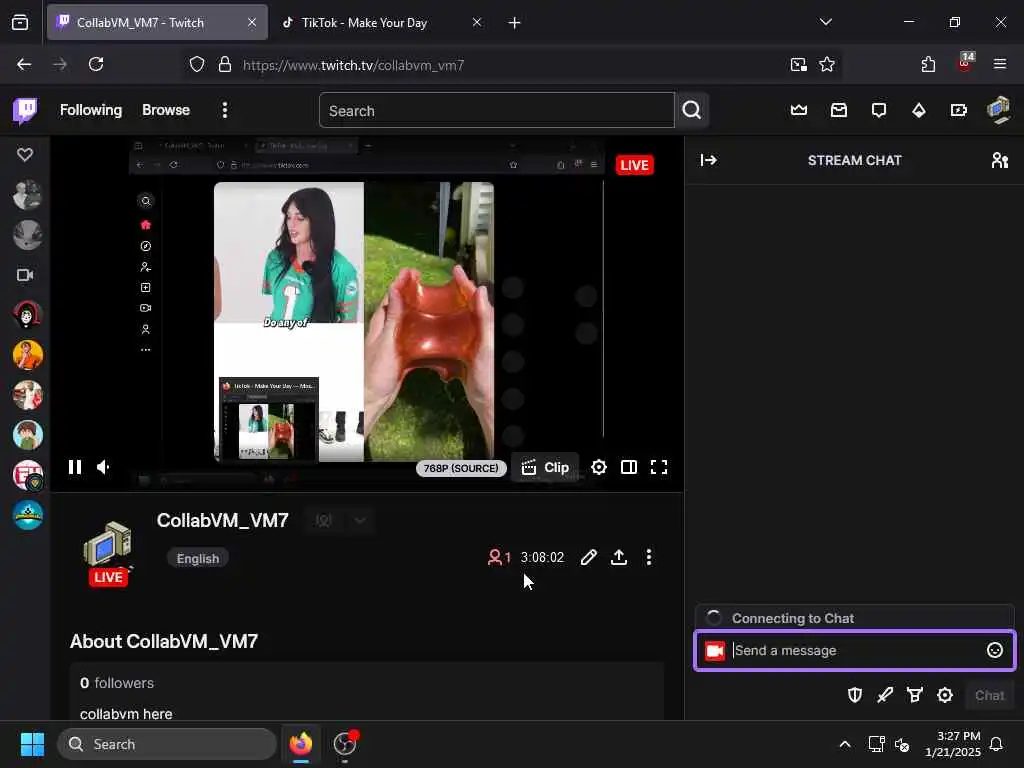The width and height of the screenshot is (1024, 768).
Task: Edit stream info with the pencil icon
Action: coord(588,557)
